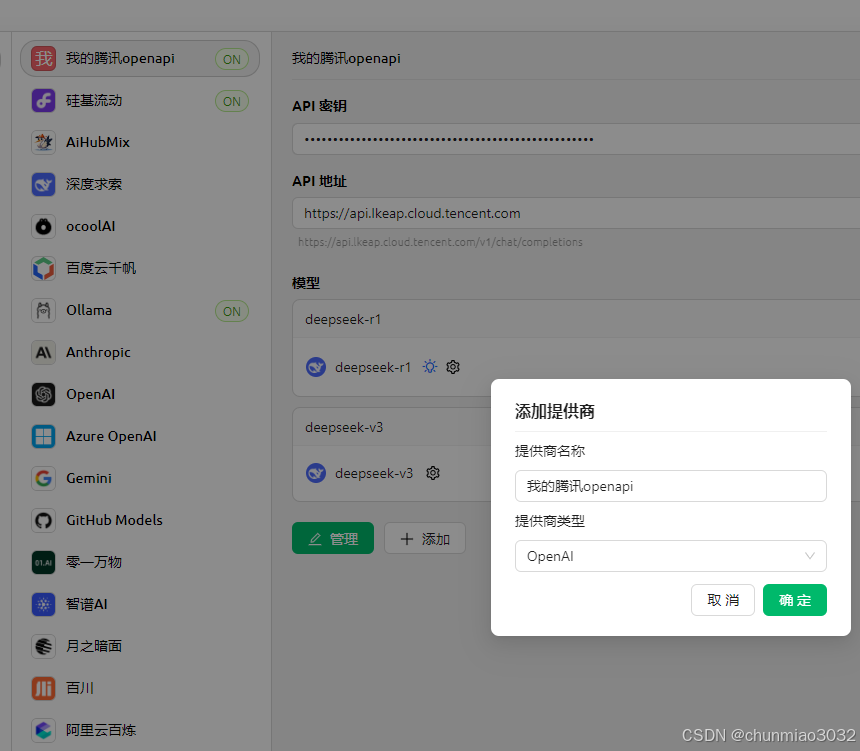Image resolution: width=860 pixels, height=751 pixels.
Task: Click the 提供商名称 name input field
Action: pyautogui.click(x=670, y=486)
